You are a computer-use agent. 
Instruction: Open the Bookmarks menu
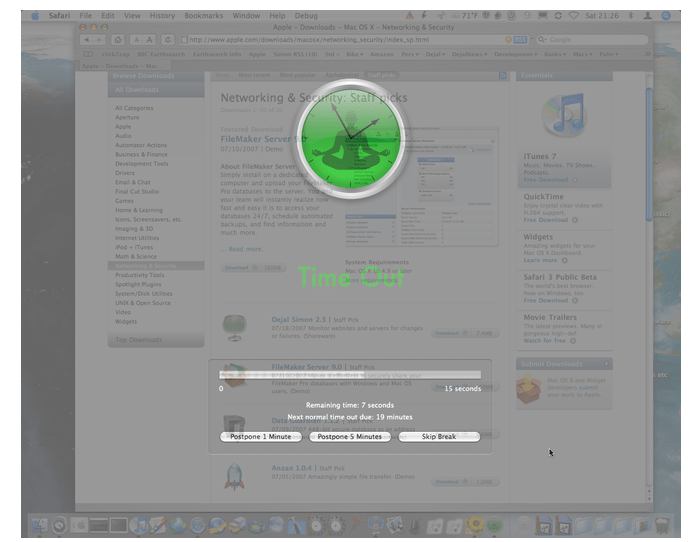(203, 16)
